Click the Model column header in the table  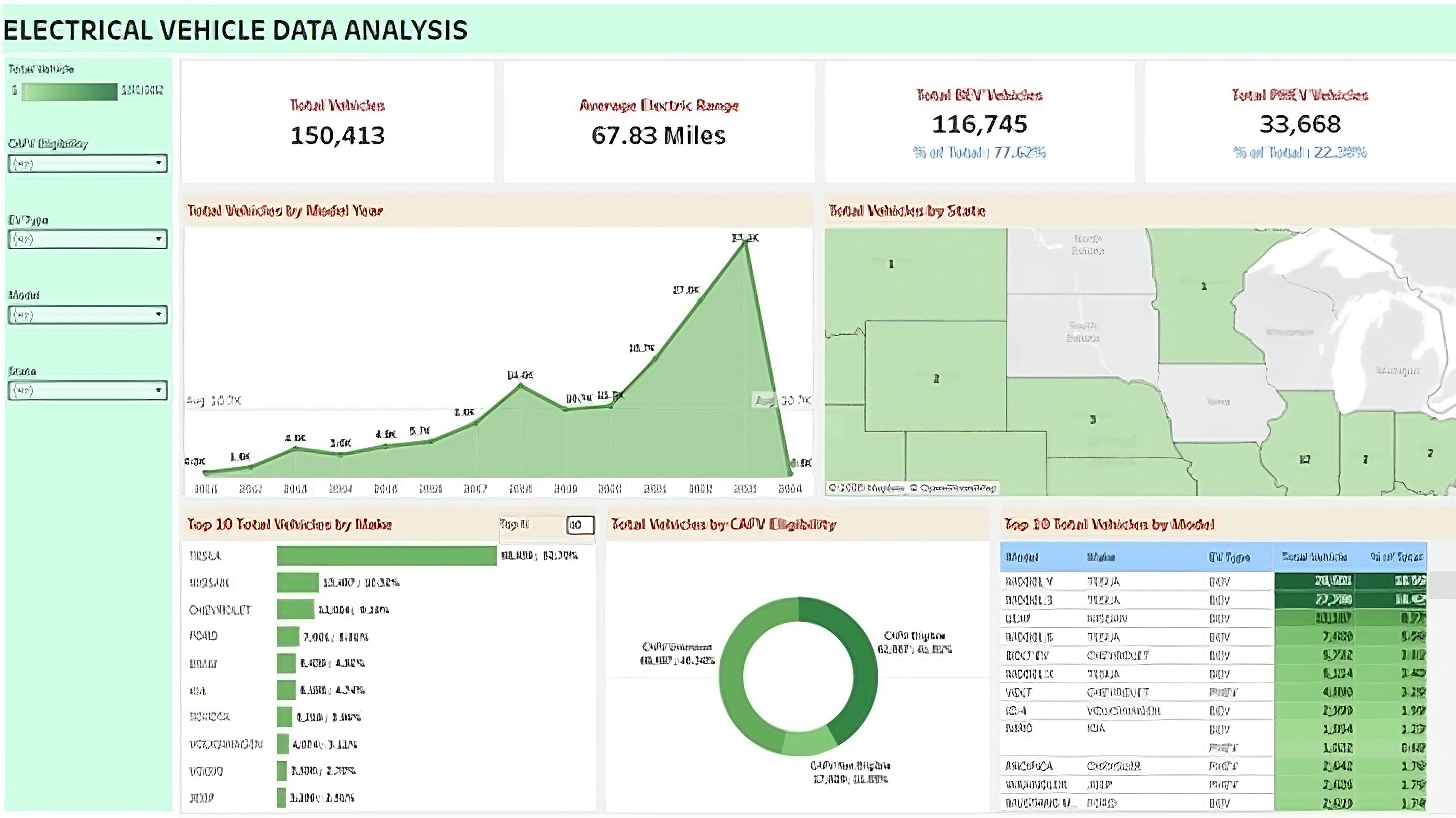click(1022, 557)
